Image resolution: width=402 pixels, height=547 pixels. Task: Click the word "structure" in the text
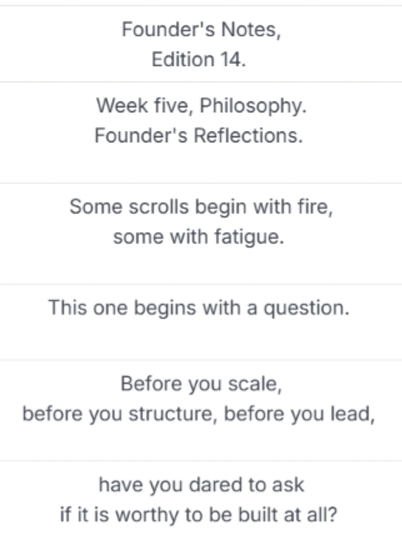point(170,414)
